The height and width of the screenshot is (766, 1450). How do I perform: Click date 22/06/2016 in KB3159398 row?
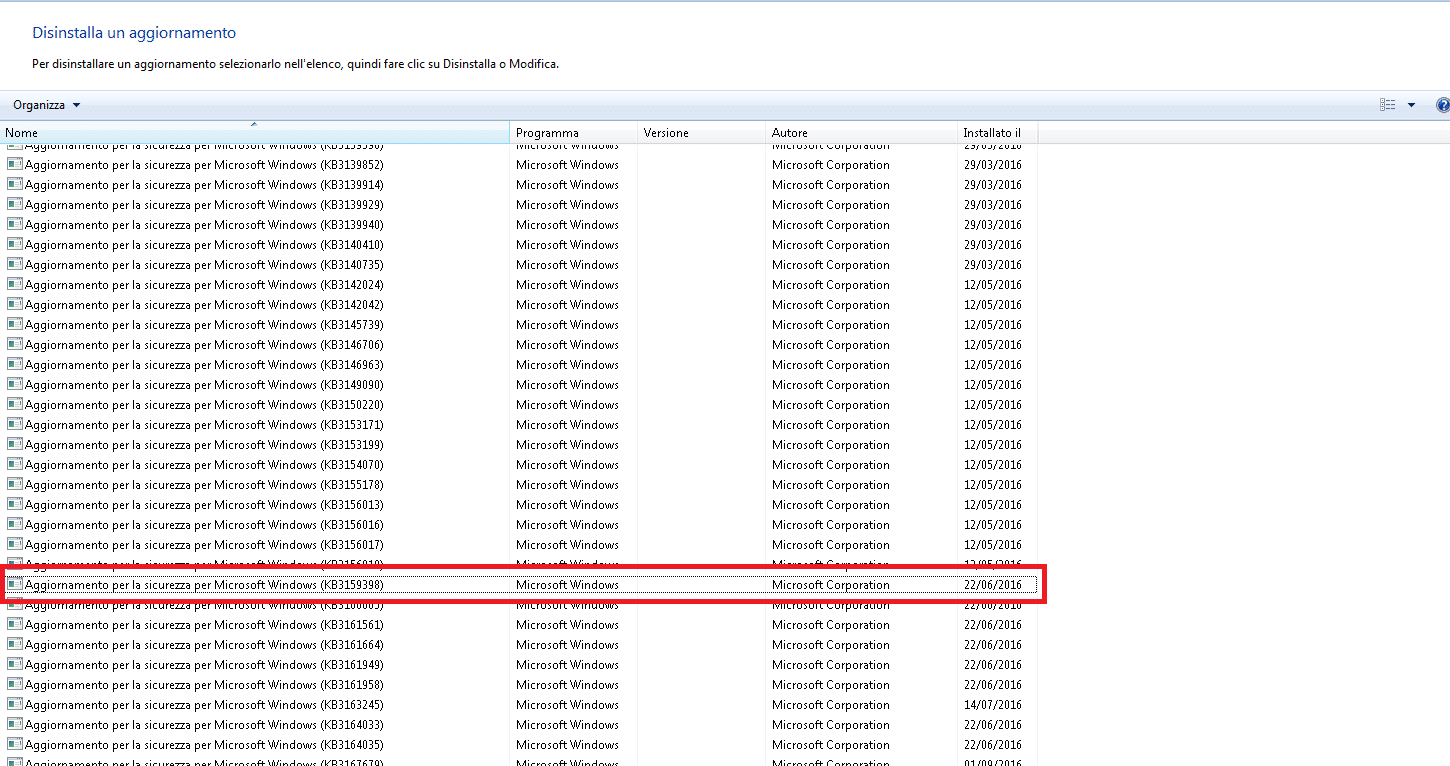992,585
